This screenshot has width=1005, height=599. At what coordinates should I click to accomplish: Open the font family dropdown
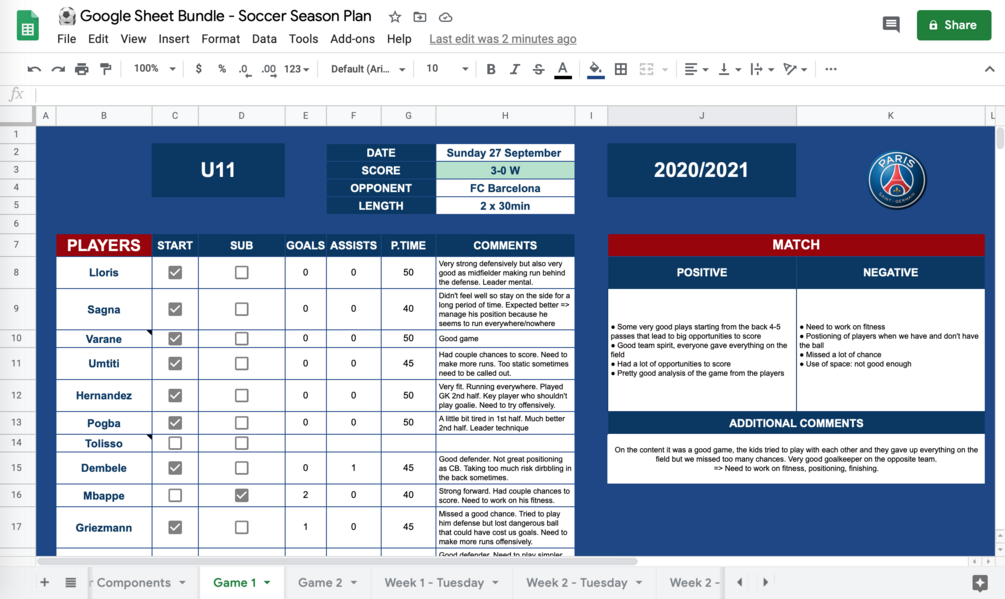tap(368, 69)
